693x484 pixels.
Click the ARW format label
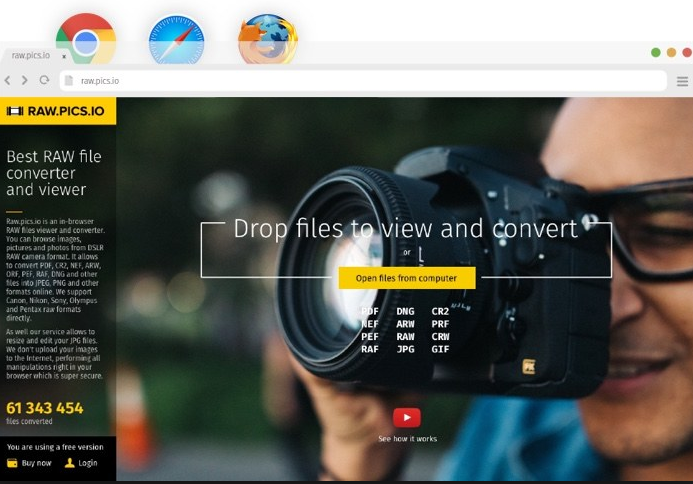[x=405, y=324]
